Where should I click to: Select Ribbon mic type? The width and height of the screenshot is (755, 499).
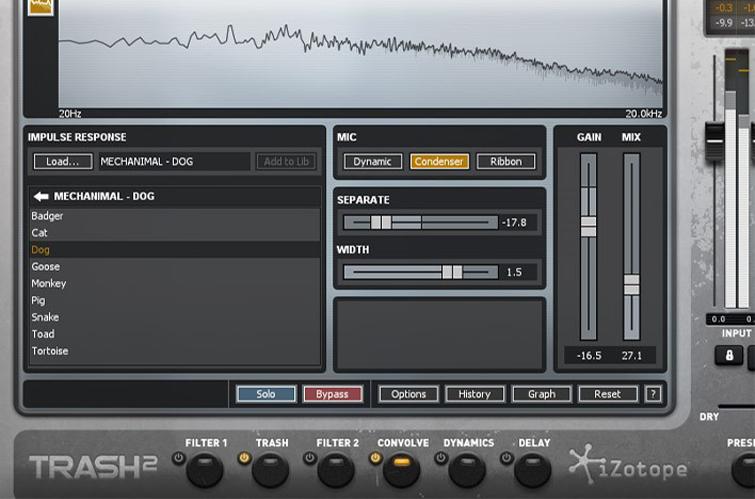pyautogui.click(x=506, y=161)
